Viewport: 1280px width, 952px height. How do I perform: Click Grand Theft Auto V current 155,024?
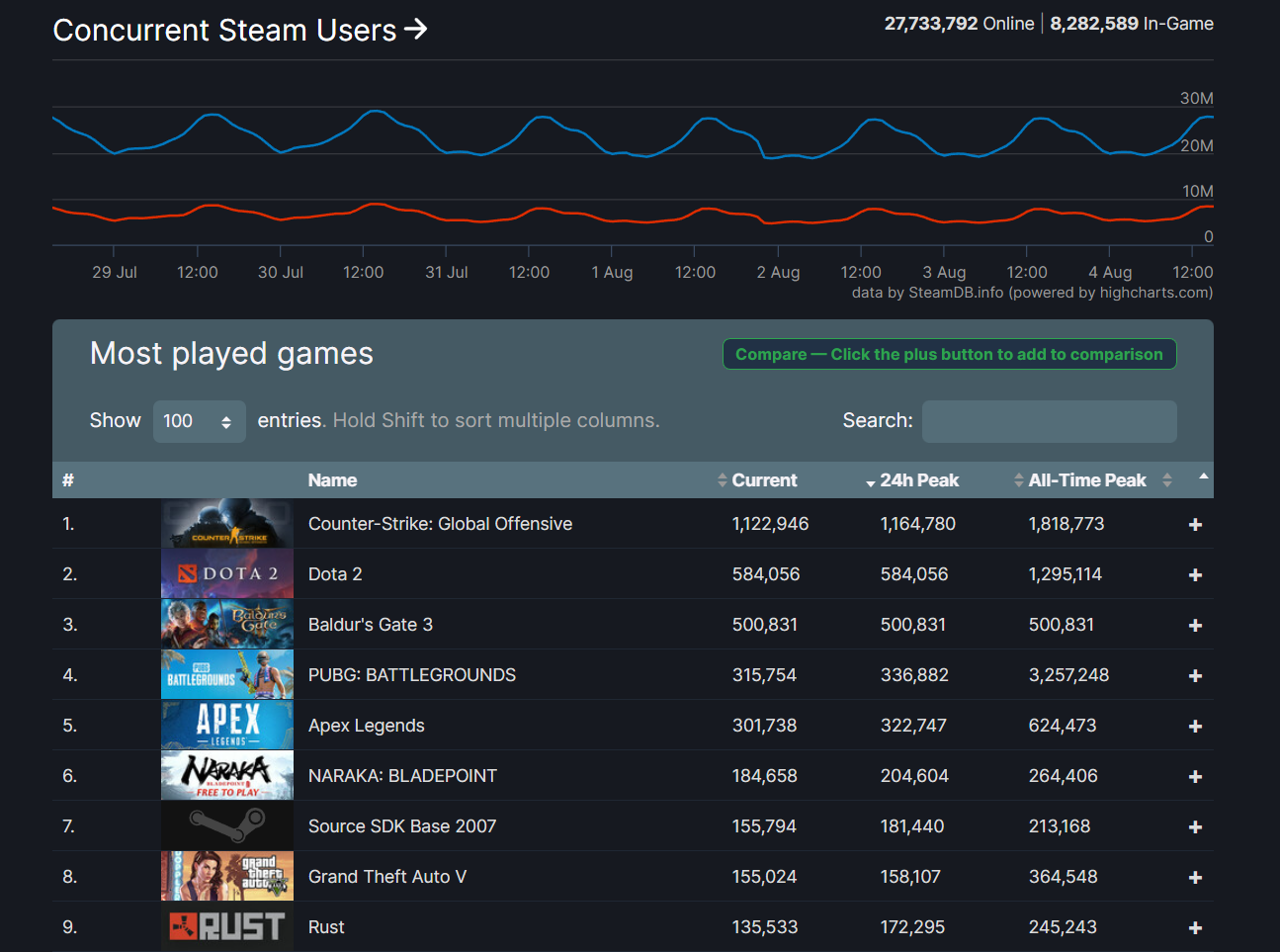coord(764,877)
